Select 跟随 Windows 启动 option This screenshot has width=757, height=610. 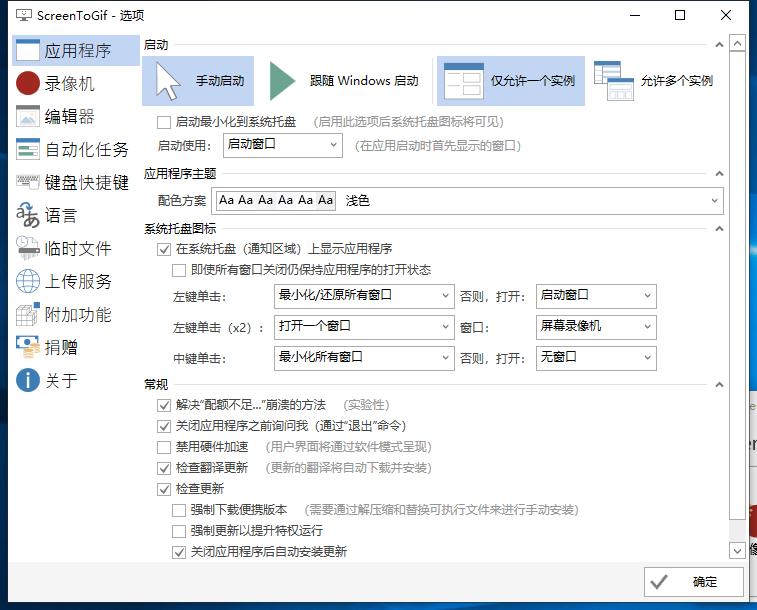click(x=346, y=81)
